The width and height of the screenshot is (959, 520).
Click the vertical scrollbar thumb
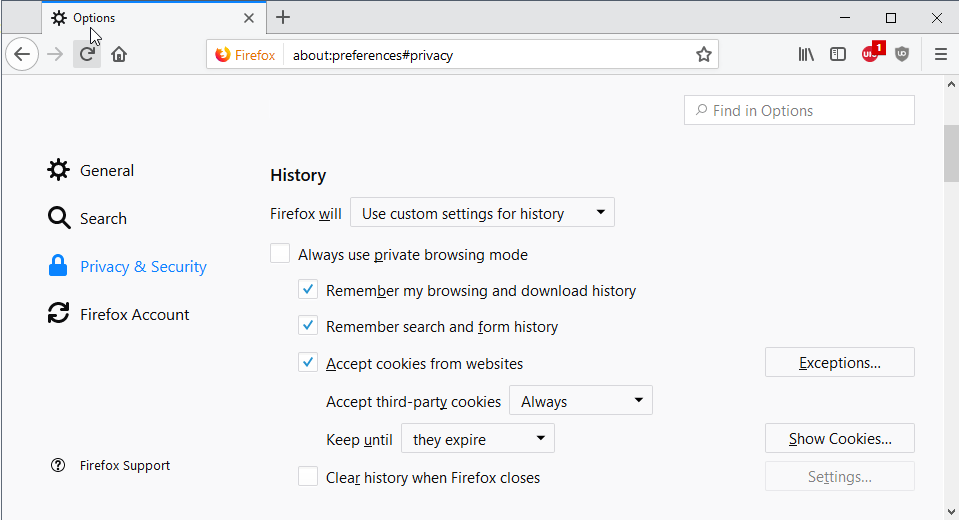pos(950,153)
